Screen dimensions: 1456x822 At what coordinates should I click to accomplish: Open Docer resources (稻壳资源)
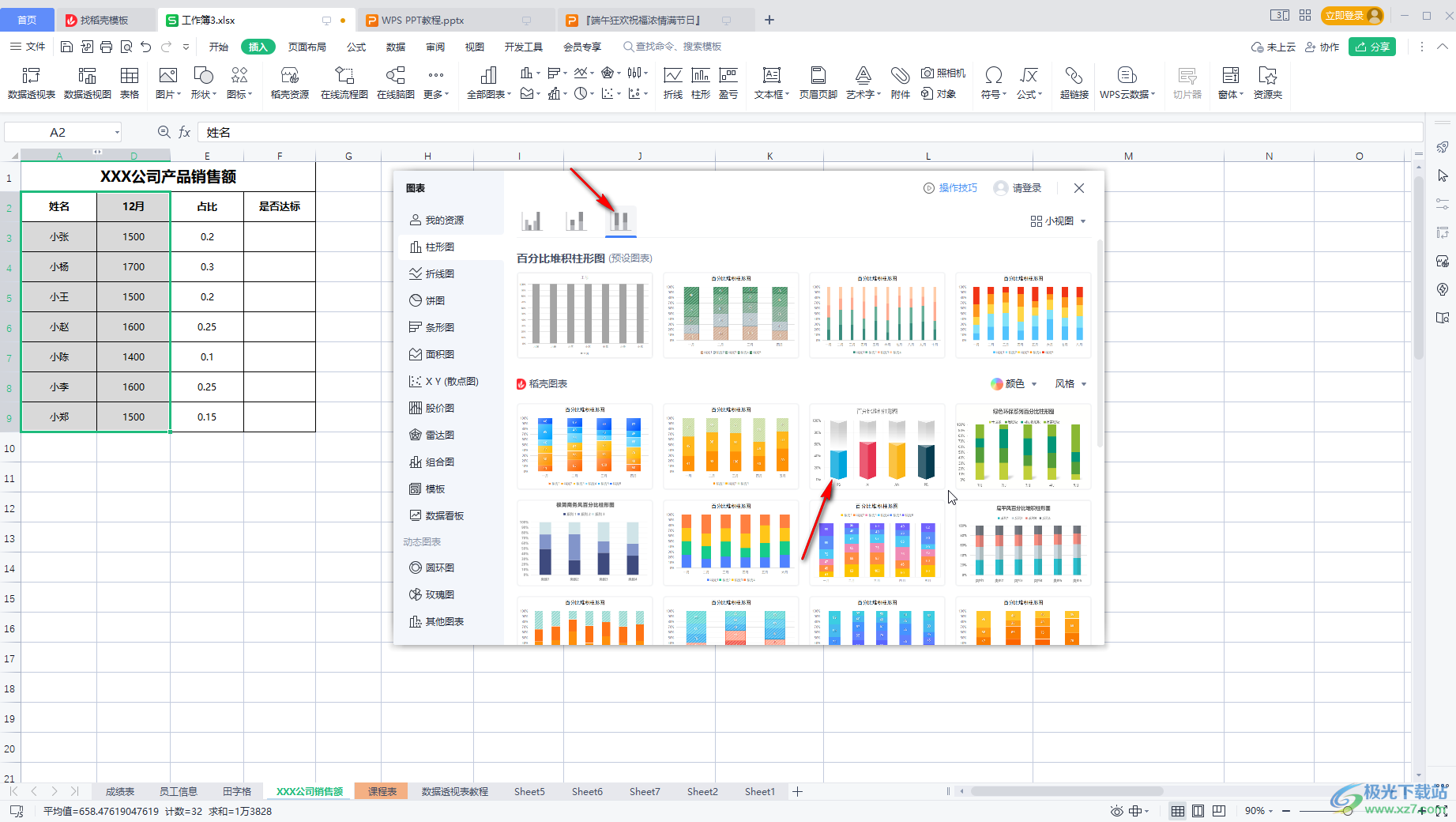(290, 82)
